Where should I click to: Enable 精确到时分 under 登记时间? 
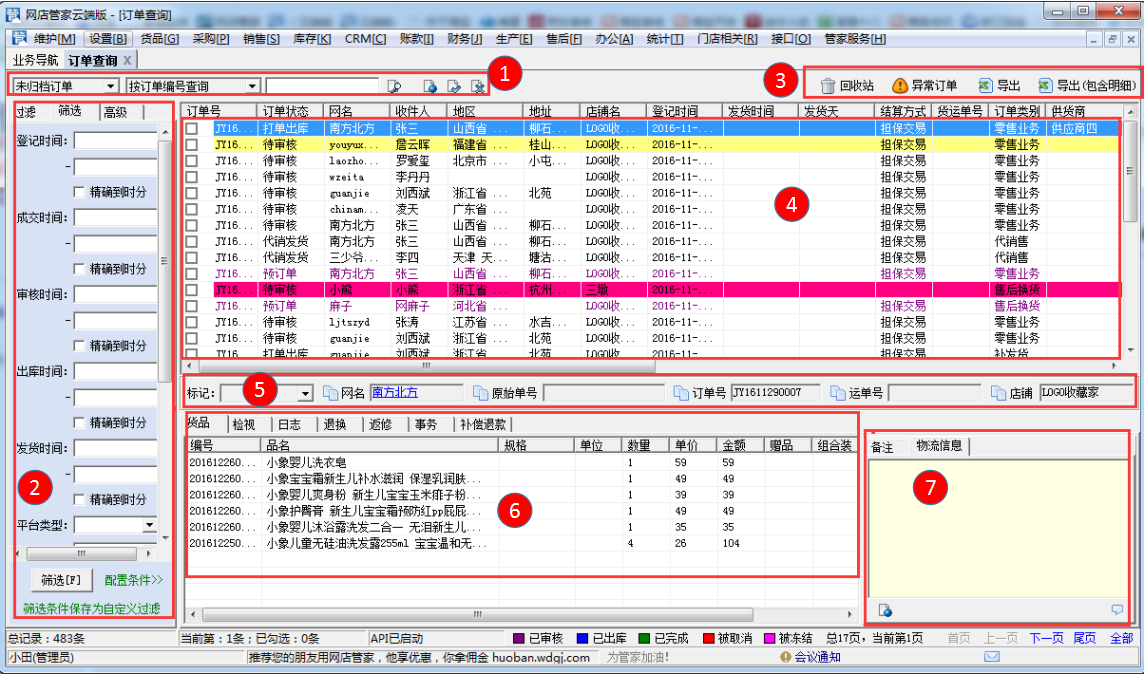[x=80, y=192]
